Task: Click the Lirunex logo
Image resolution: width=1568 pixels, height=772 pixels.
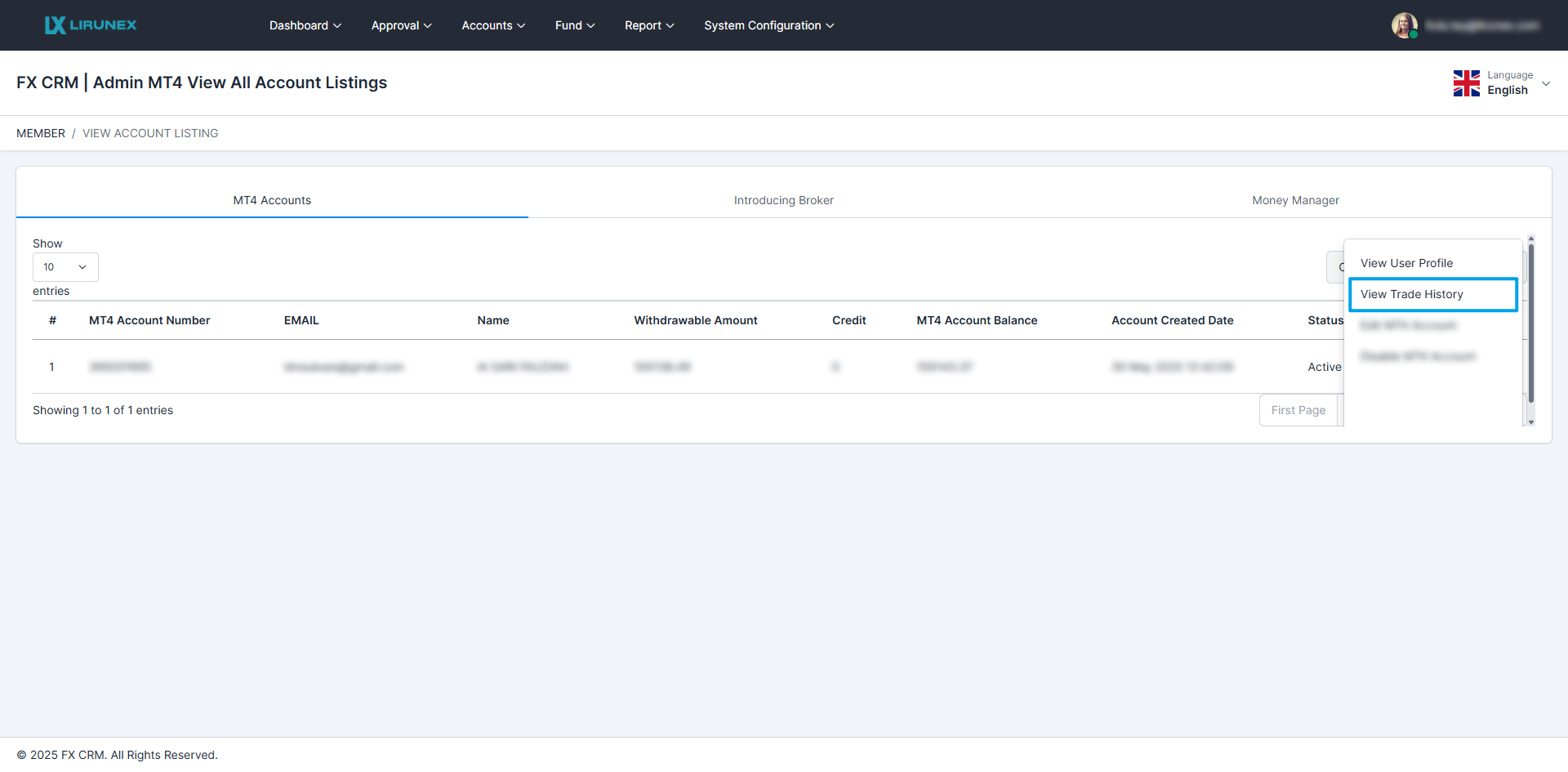Action: 91,25
